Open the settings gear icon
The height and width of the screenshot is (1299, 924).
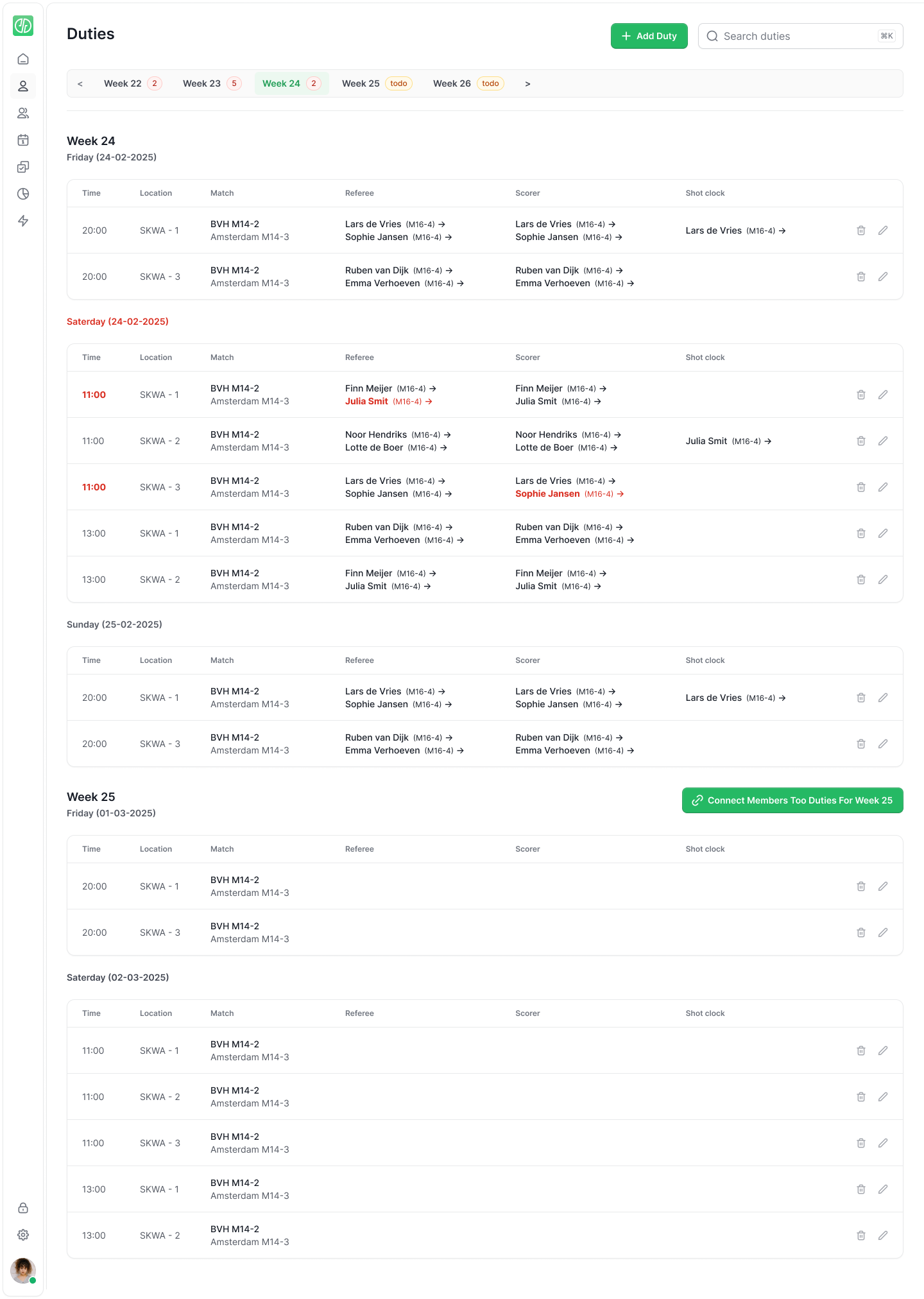(23, 1235)
